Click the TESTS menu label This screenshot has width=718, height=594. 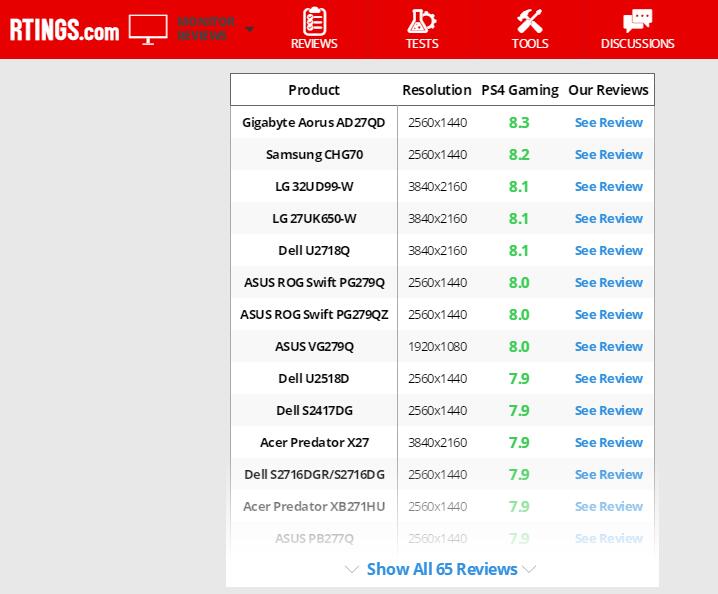coord(422,44)
